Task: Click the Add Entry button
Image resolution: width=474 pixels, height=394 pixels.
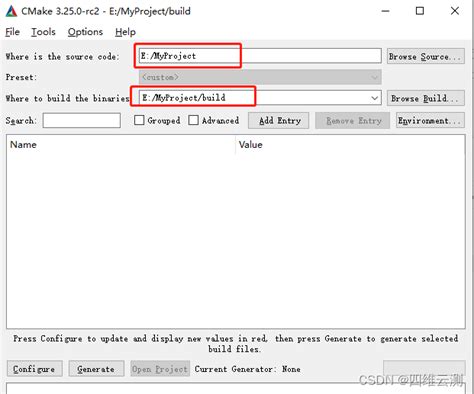Action: [x=278, y=120]
